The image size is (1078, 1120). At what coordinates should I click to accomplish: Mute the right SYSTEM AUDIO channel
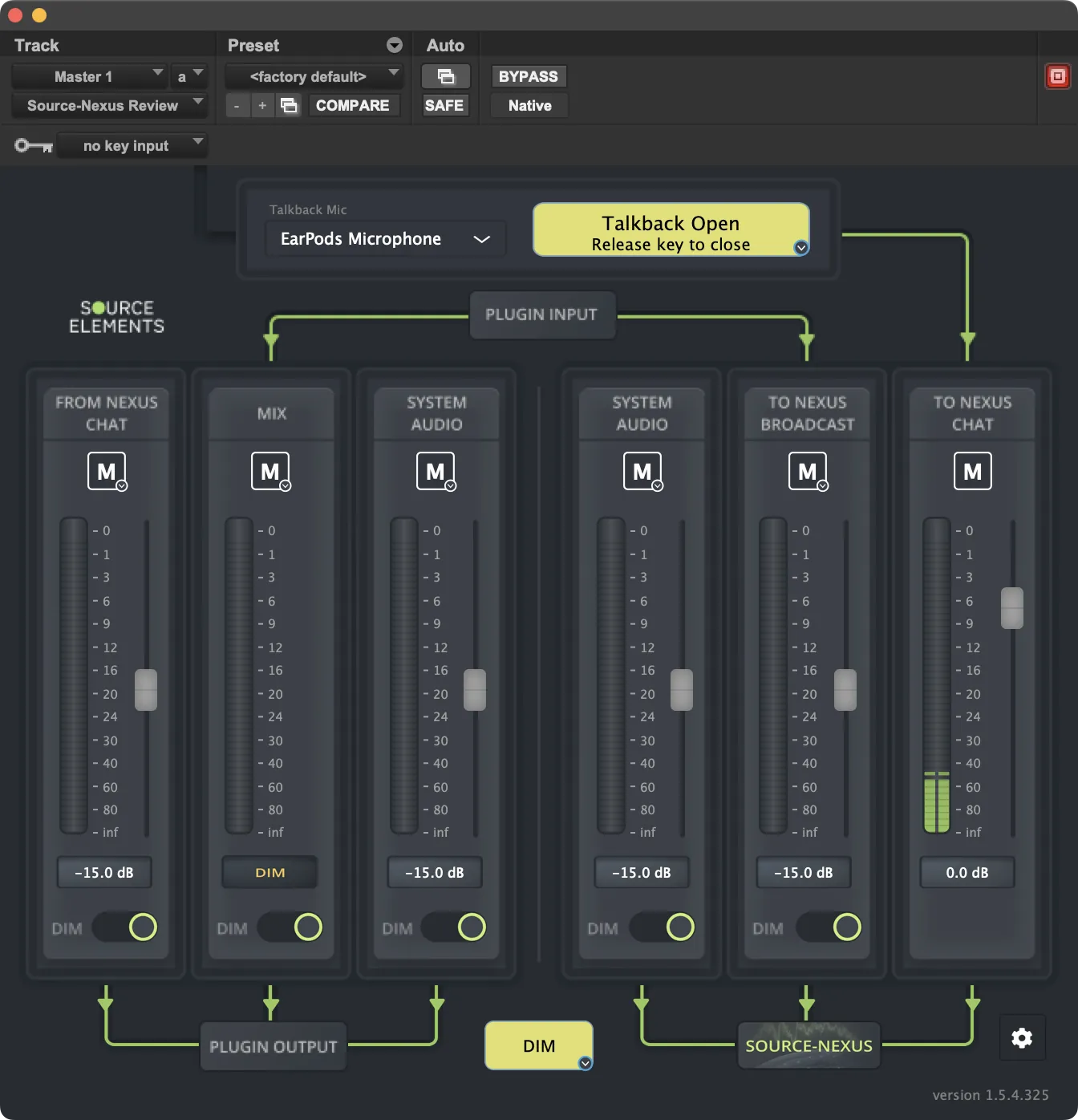642,471
